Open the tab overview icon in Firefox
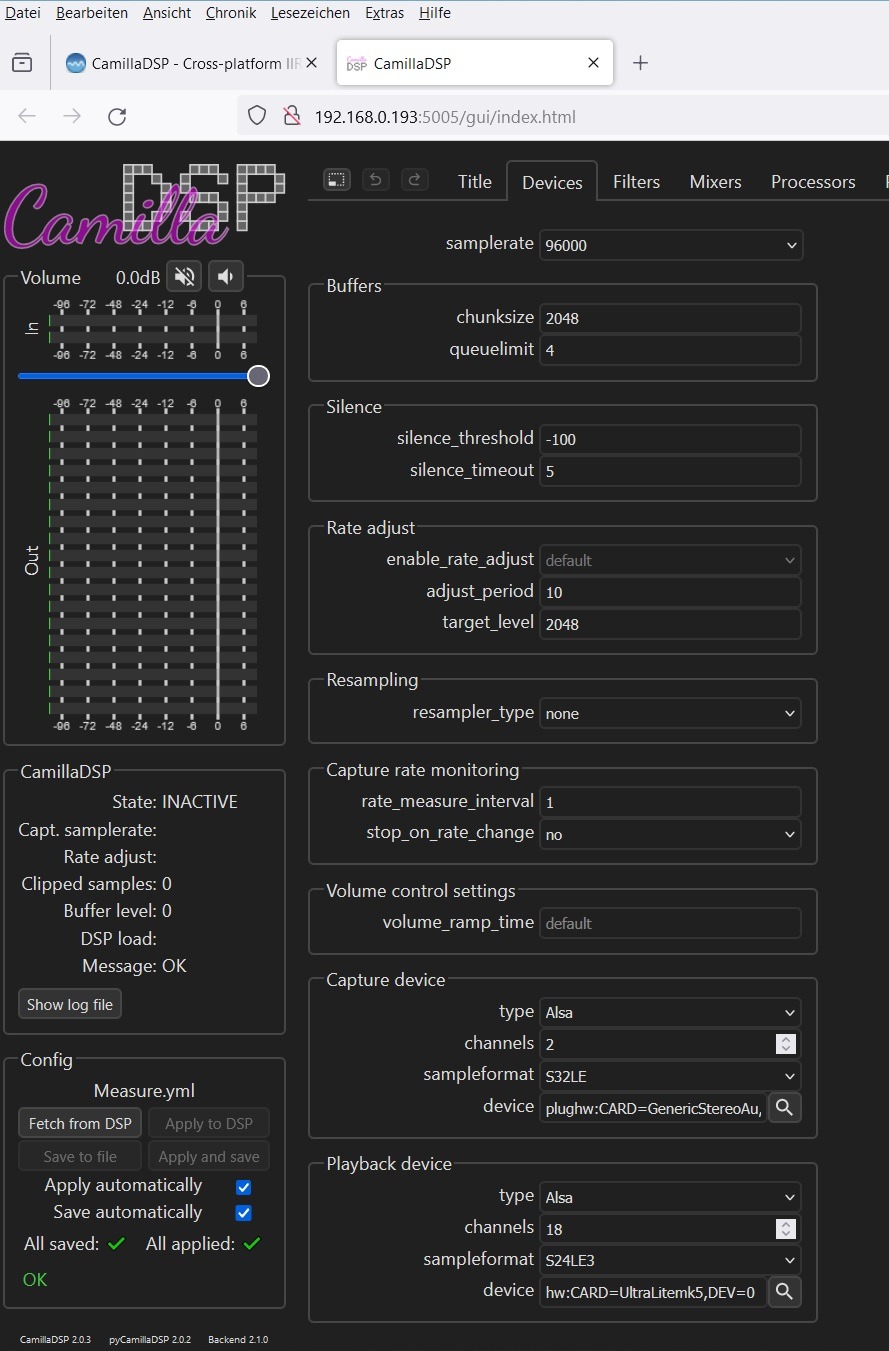The width and height of the screenshot is (889, 1351). [22, 63]
